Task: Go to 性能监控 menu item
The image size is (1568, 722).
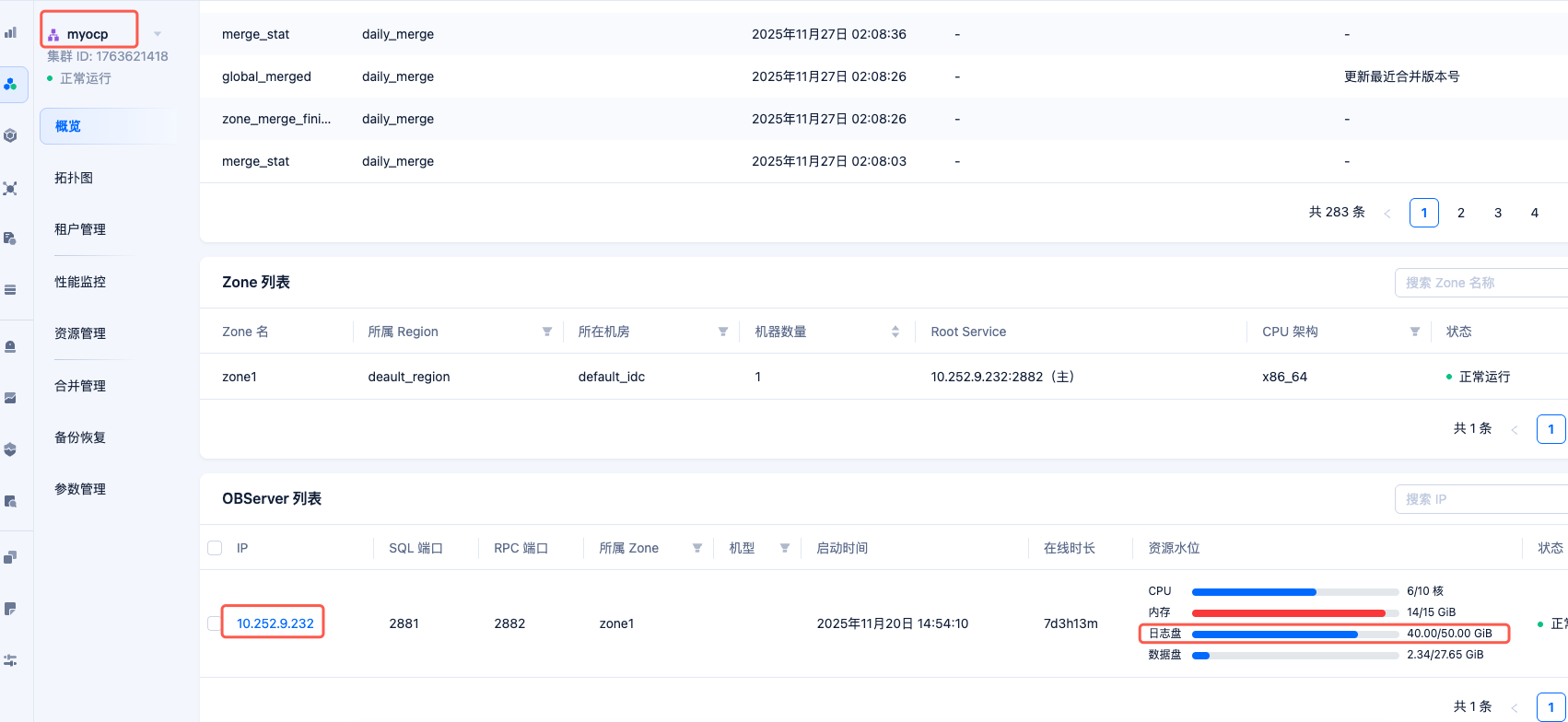Action: (x=80, y=282)
